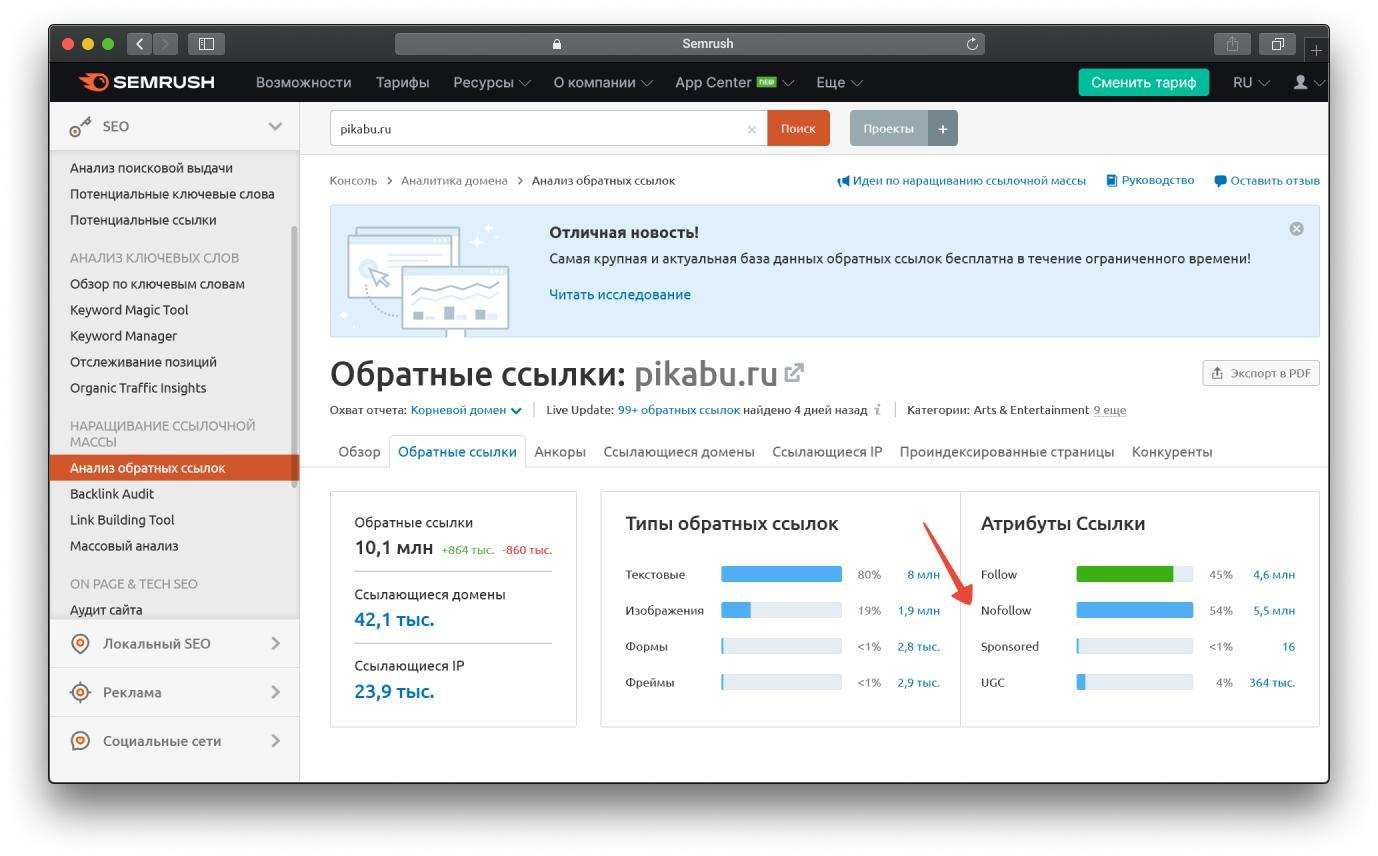Open Safari share button
The image size is (1378, 856).
point(1232,44)
